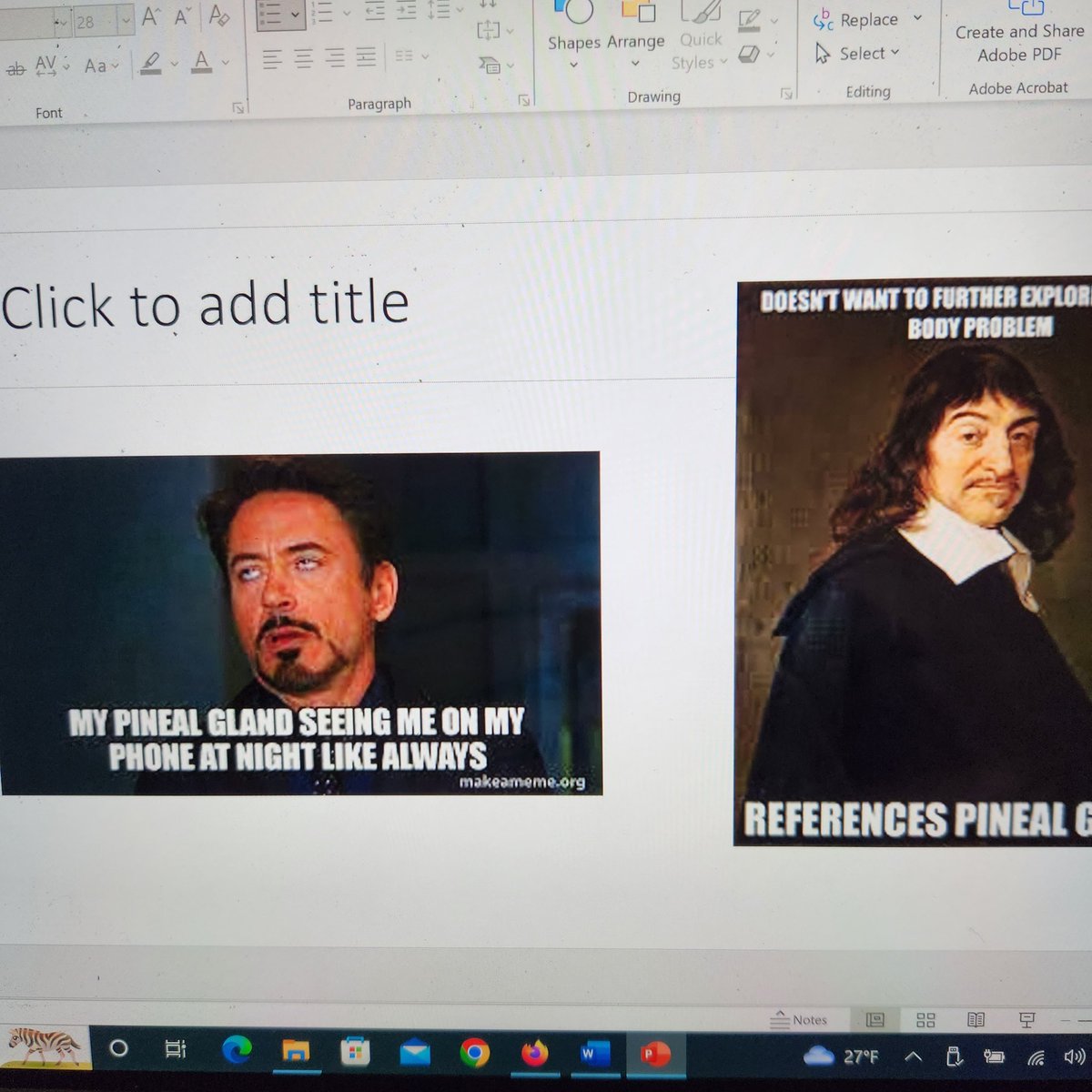Switch to Normal view icon
This screenshot has width=1092, height=1092.
(875, 1020)
